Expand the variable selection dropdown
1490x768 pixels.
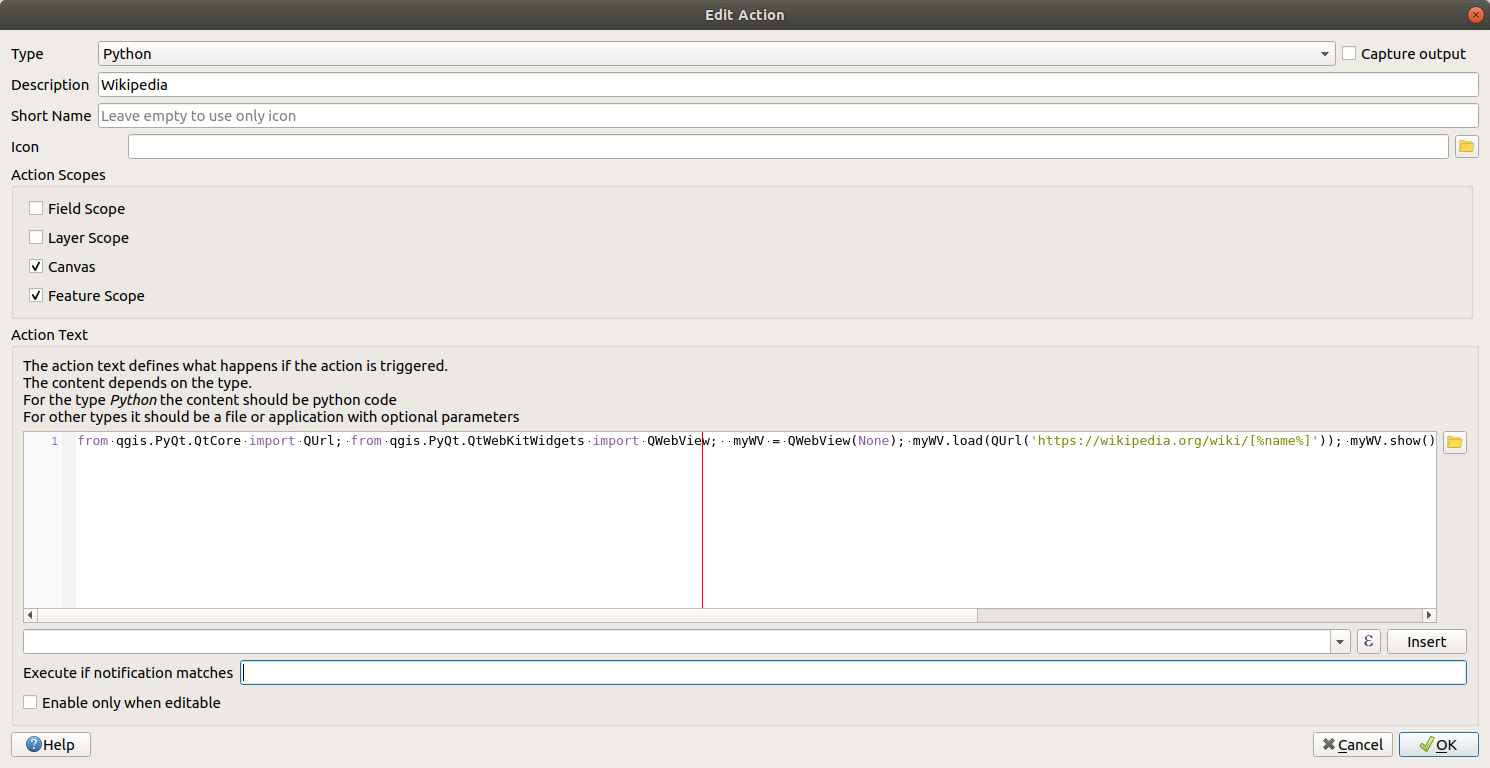(x=1339, y=641)
